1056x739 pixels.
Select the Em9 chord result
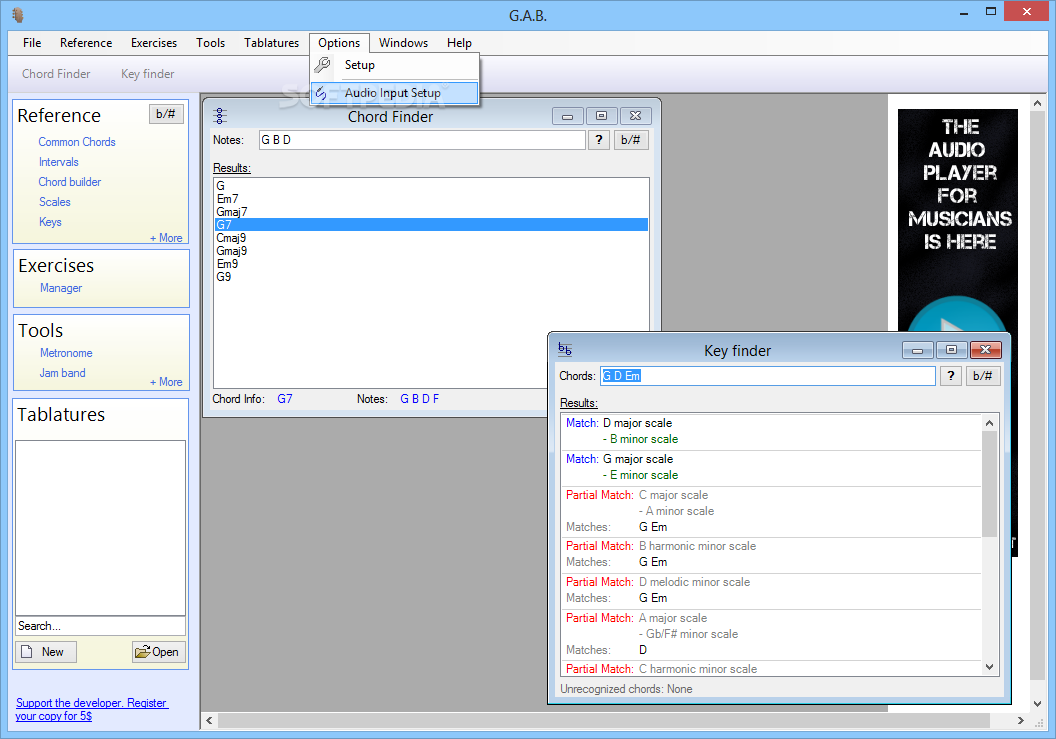point(431,263)
